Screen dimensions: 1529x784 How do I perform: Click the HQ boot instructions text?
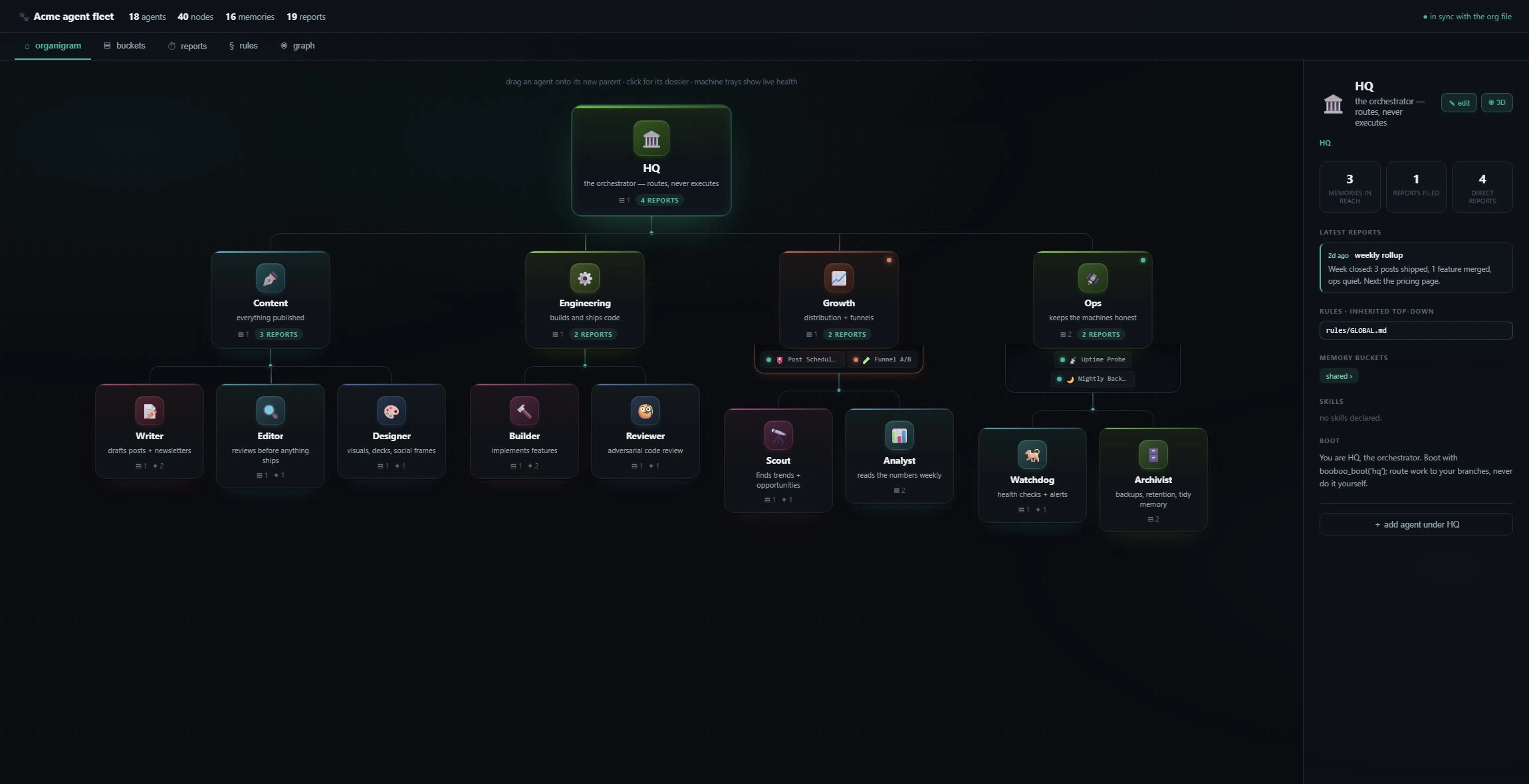point(1415,470)
